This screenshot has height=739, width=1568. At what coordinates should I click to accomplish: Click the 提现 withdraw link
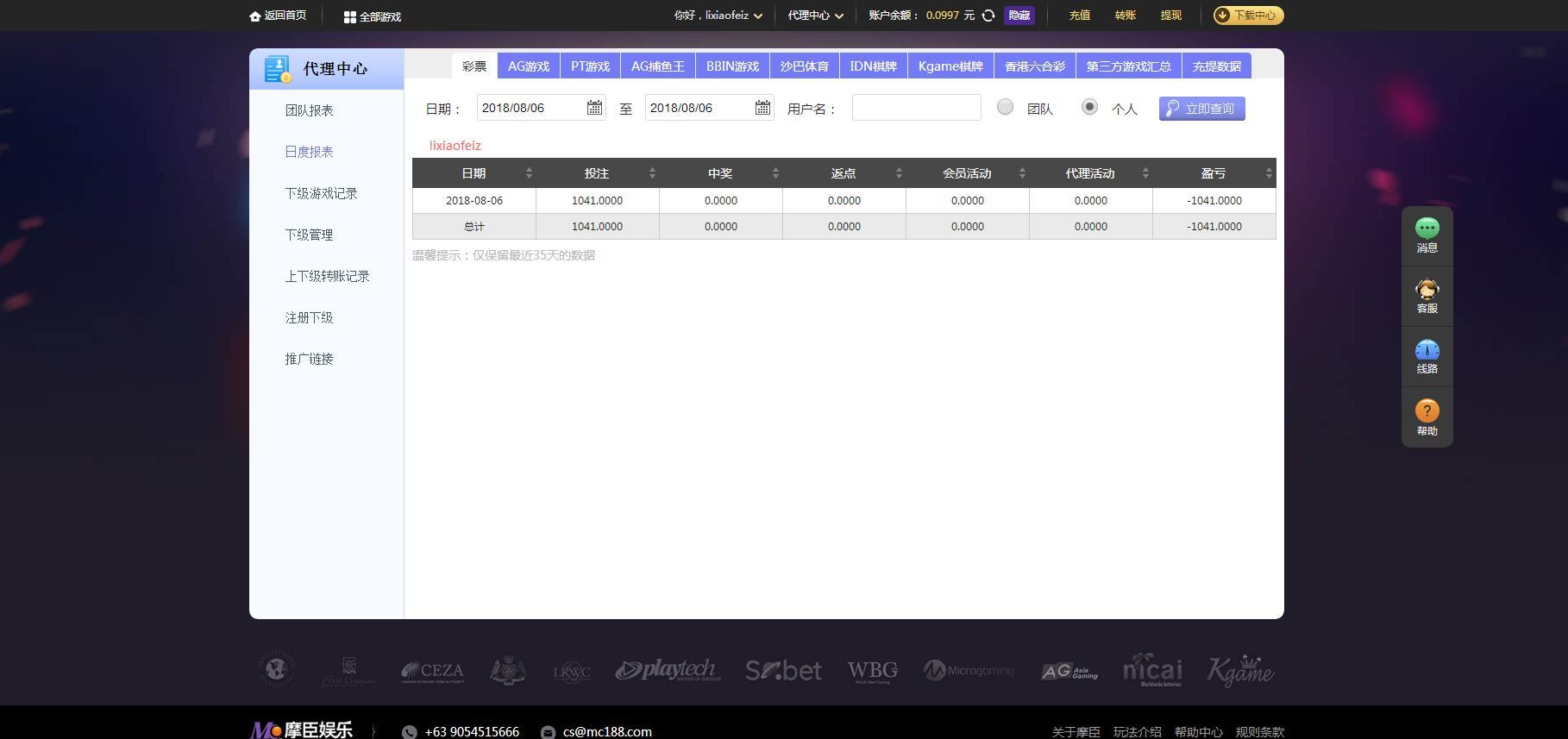[1170, 16]
